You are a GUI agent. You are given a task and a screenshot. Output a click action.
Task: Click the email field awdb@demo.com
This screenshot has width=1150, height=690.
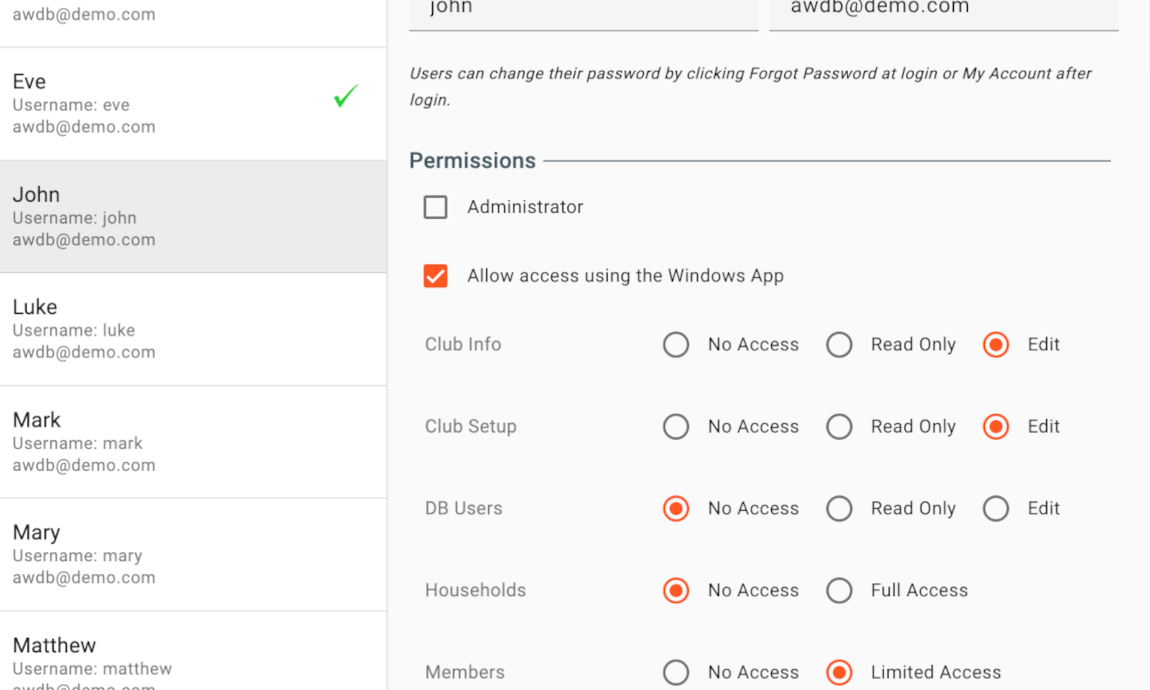click(943, 10)
